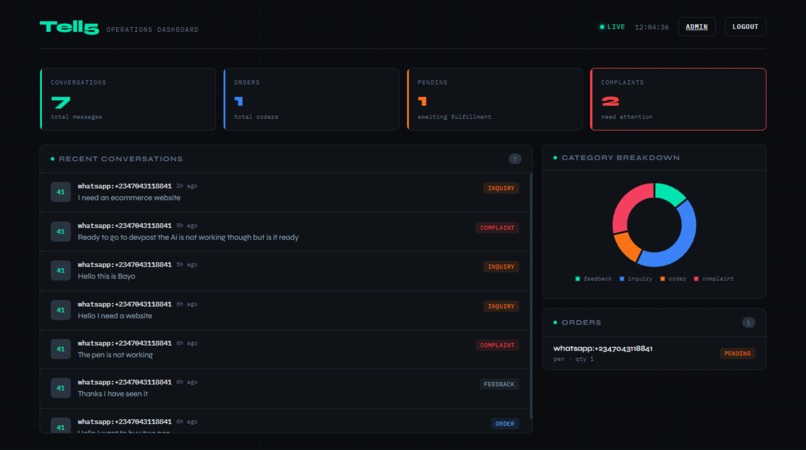
Task: Click avatar of 'The pen is not working' row
Action: (x=61, y=349)
